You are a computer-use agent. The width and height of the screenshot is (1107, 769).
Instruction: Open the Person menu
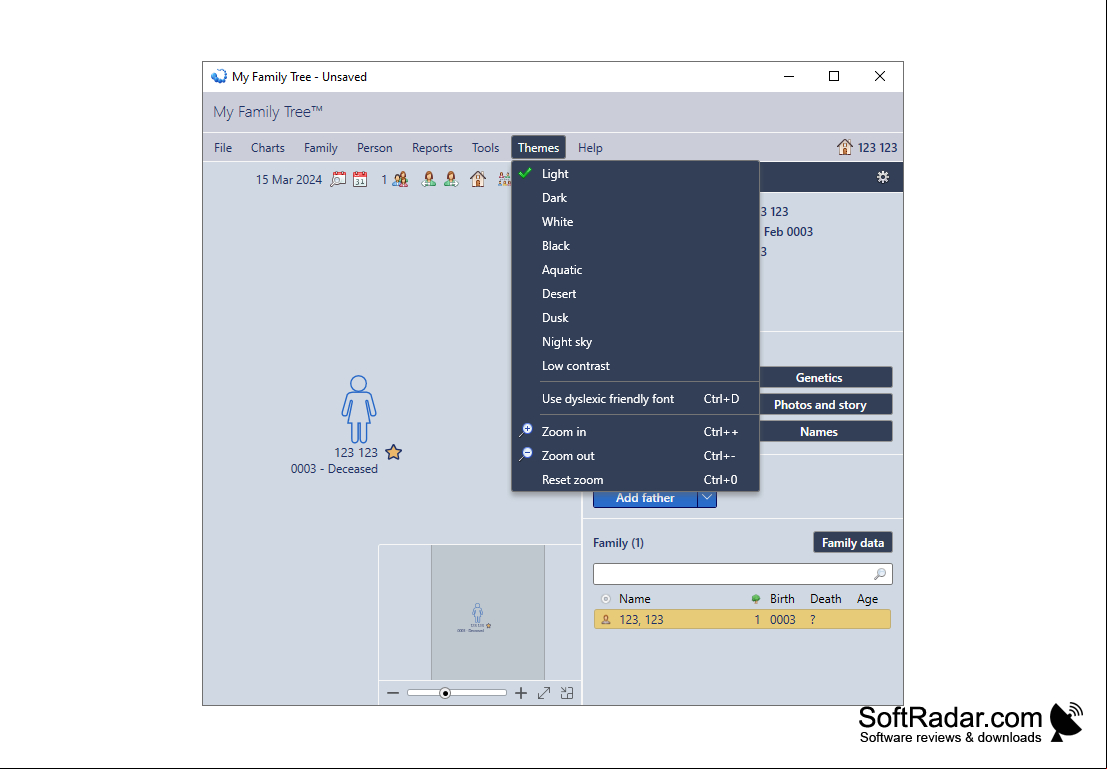pyautogui.click(x=374, y=148)
